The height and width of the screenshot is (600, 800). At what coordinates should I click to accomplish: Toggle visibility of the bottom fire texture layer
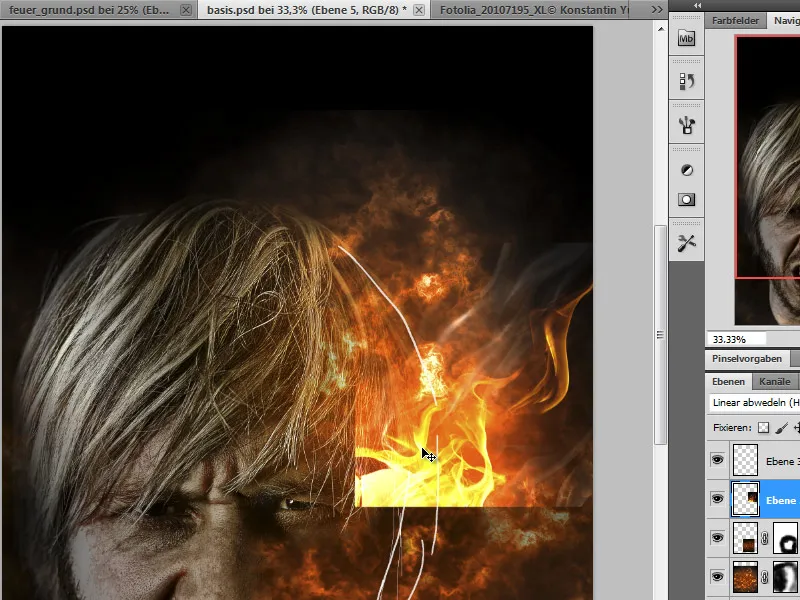[x=717, y=577]
